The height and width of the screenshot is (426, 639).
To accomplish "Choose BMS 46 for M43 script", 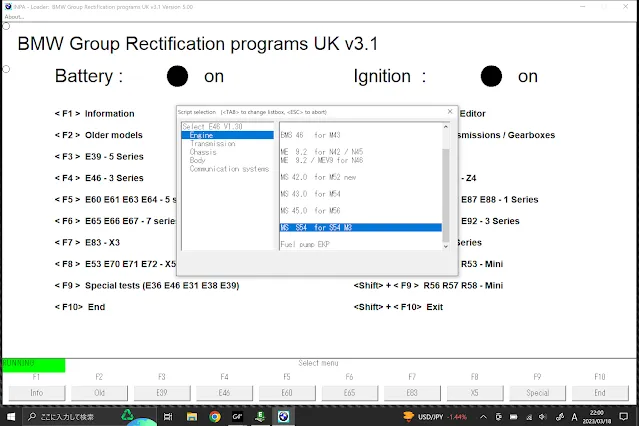I will (x=310, y=135).
